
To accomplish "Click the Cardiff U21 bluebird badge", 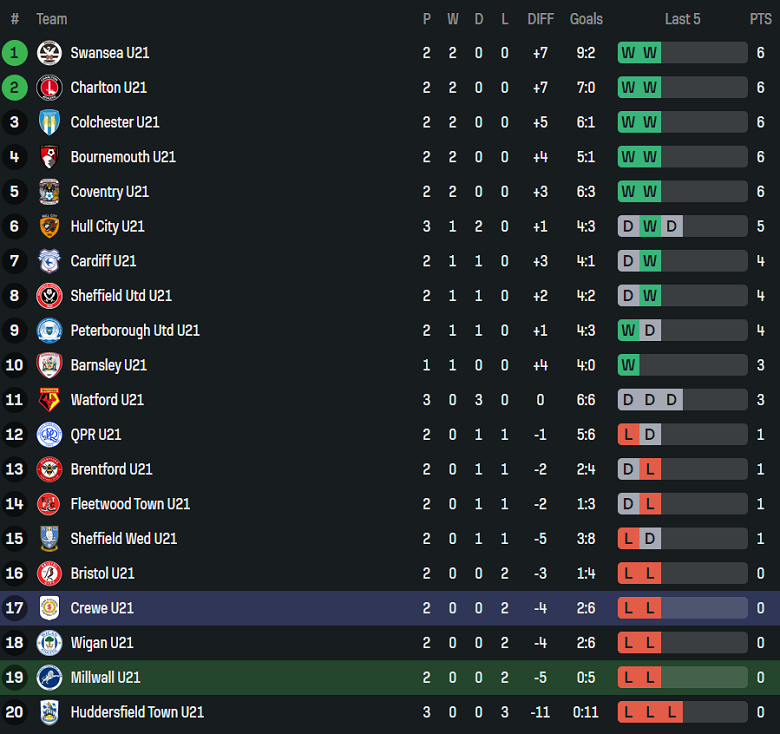I will coord(49,261).
